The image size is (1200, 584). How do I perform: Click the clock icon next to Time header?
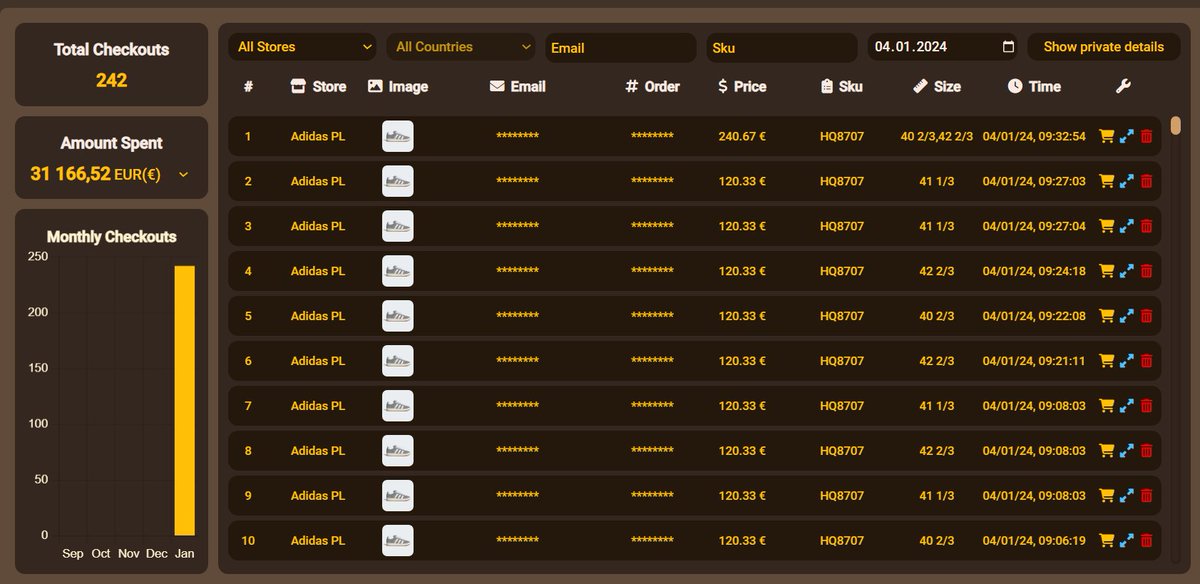point(1013,86)
